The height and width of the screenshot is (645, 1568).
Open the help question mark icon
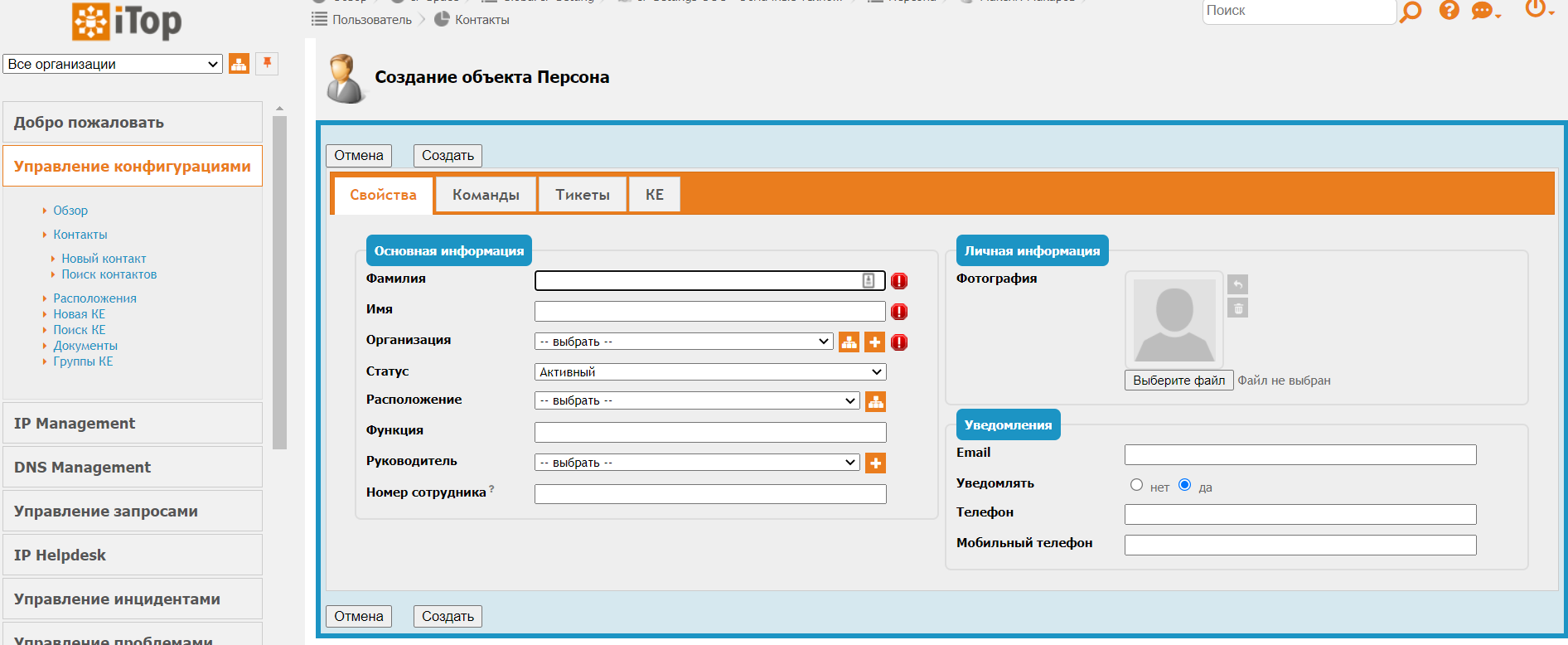pyautogui.click(x=1449, y=10)
